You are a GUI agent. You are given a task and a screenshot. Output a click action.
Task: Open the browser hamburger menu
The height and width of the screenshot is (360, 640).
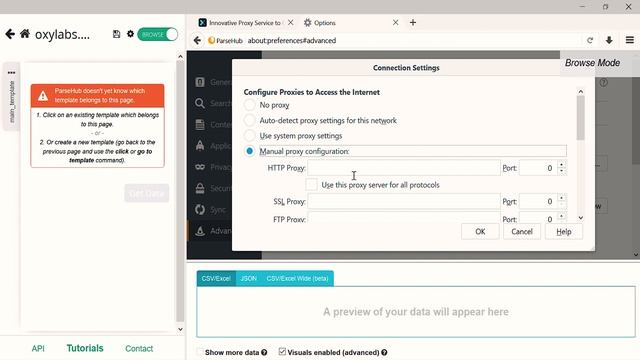(x=630, y=40)
